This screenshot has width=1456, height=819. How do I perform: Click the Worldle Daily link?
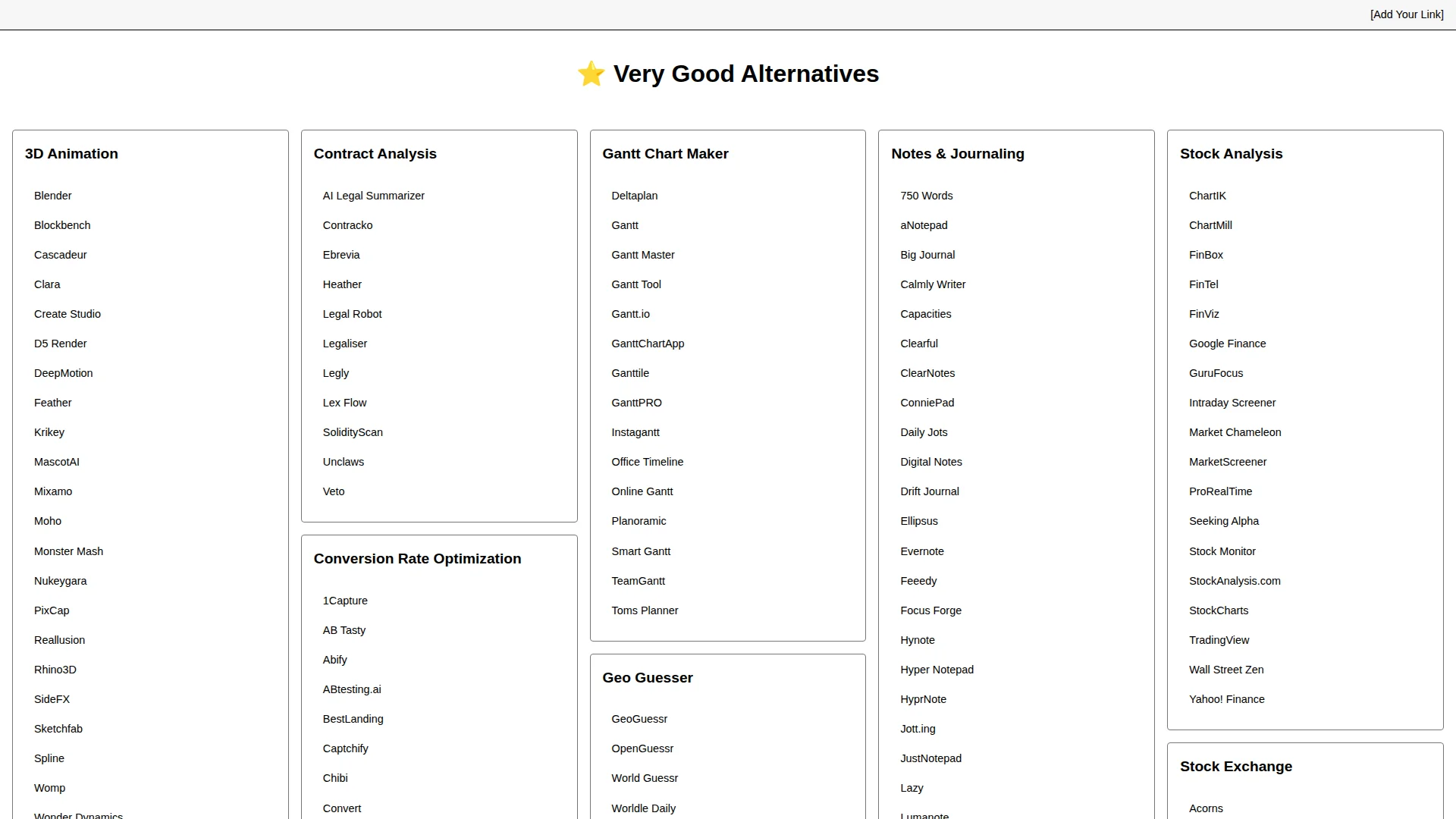(x=643, y=808)
